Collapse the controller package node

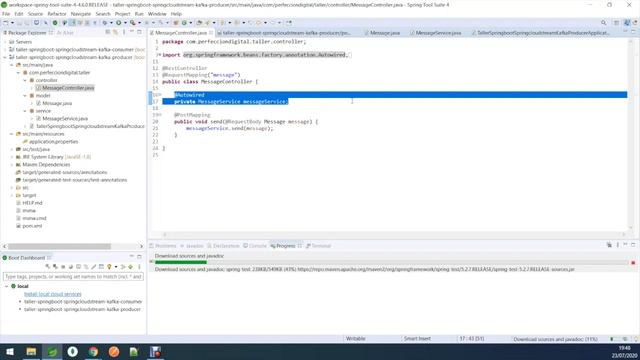pyautogui.click(x=25, y=80)
